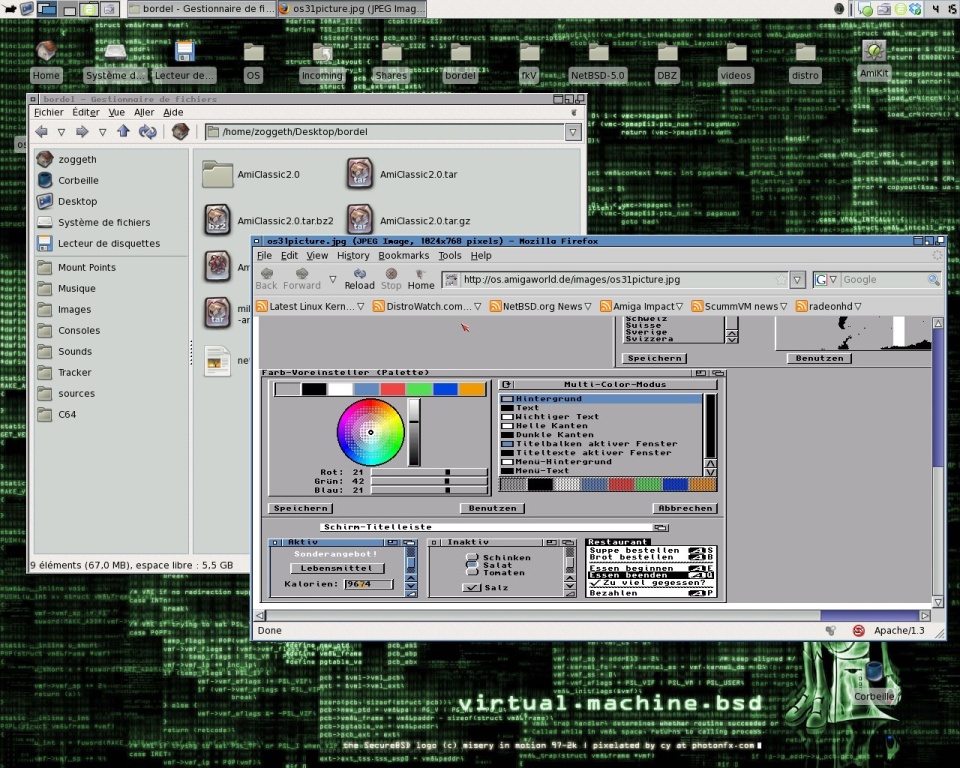Select the AmiClassic2.0 folder
The height and width of the screenshot is (768, 960).
tap(251, 174)
